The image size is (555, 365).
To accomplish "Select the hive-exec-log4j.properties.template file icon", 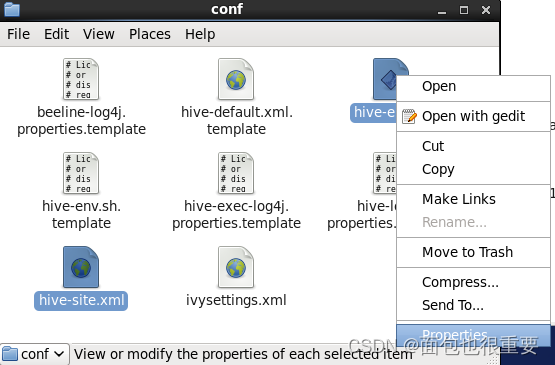I will (236, 173).
